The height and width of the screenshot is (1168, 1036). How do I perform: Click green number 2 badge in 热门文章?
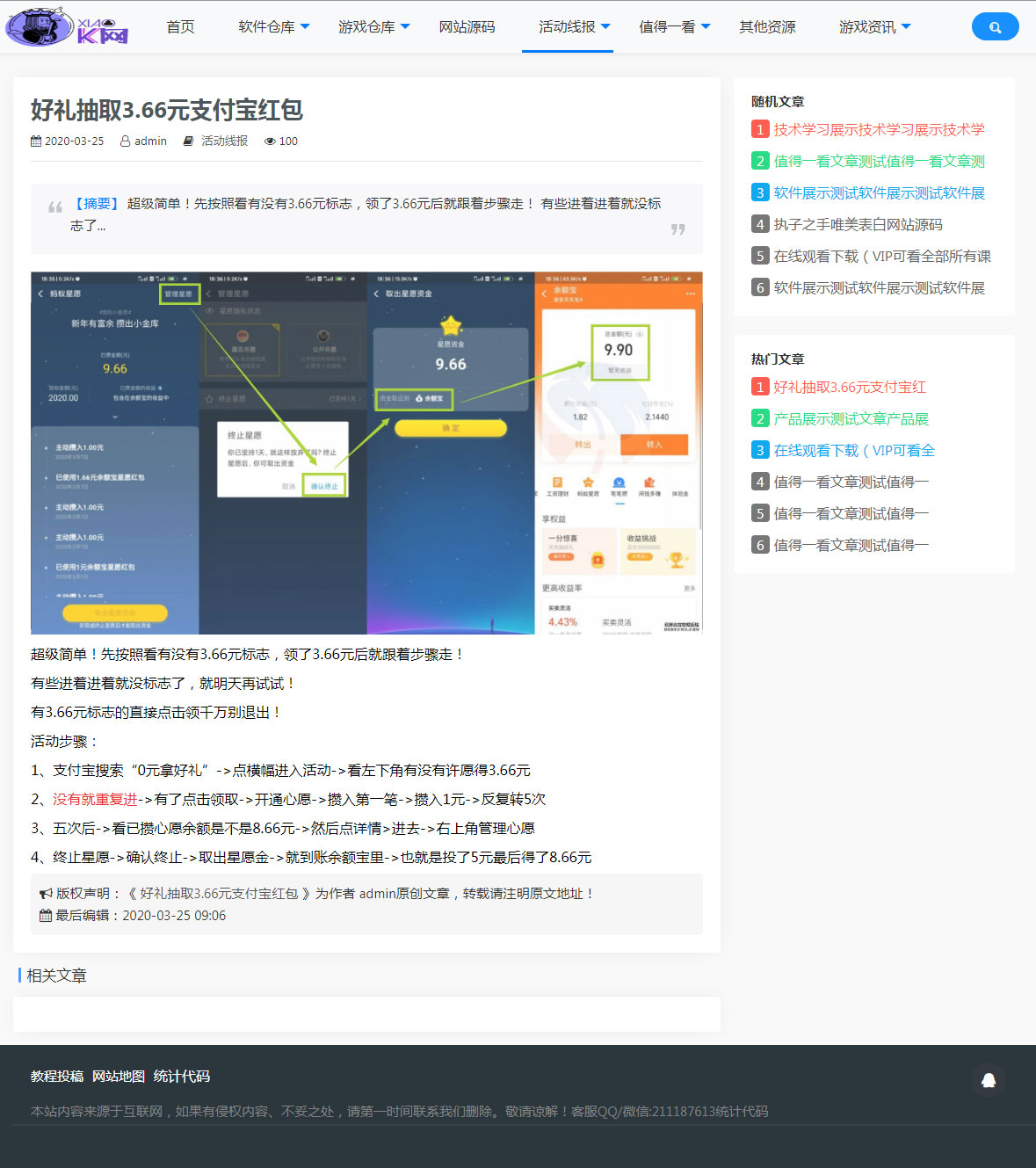tap(760, 418)
